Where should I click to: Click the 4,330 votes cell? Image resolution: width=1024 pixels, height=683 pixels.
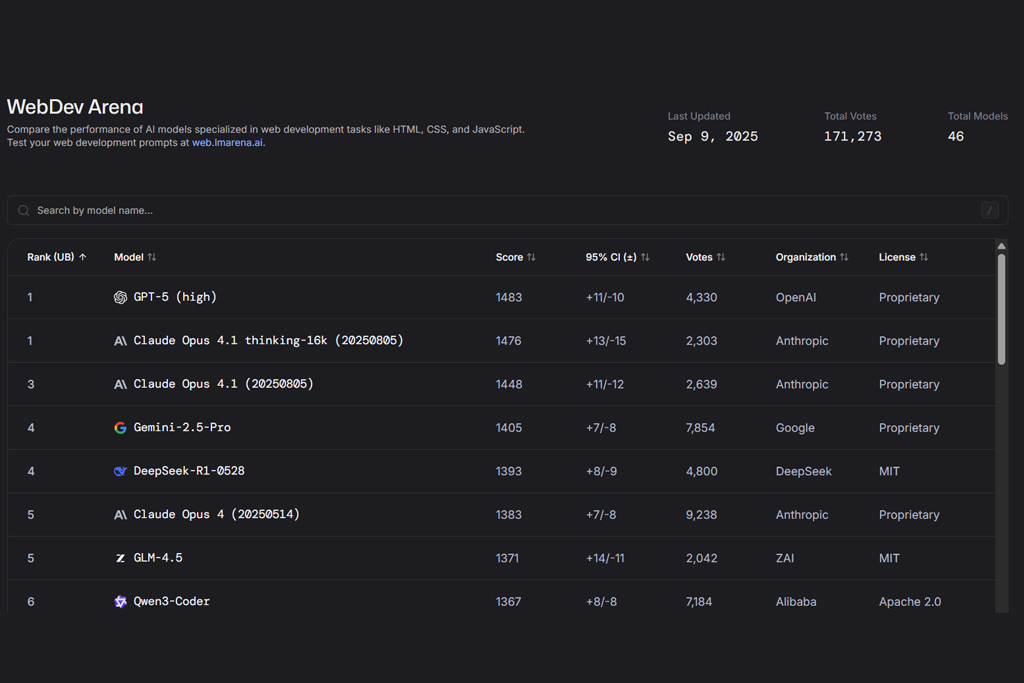701,297
